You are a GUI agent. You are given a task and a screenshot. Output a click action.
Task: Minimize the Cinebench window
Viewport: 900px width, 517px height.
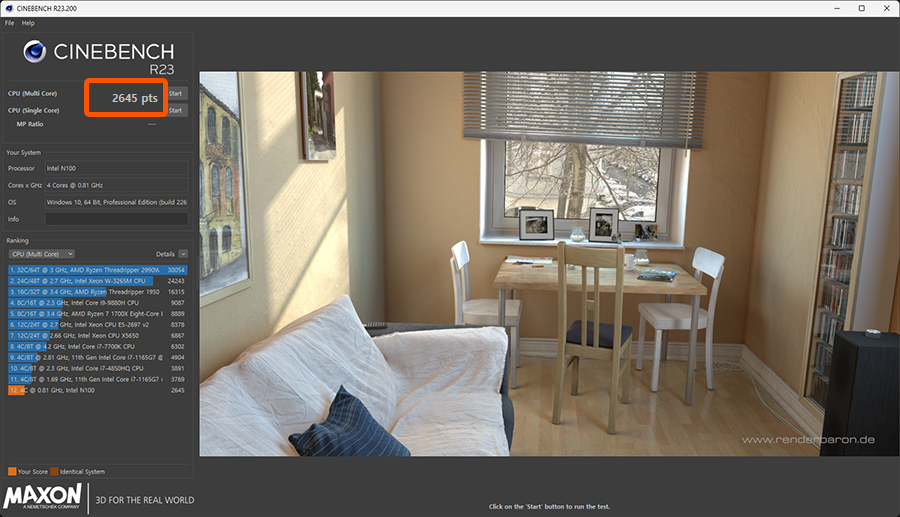coord(837,8)
